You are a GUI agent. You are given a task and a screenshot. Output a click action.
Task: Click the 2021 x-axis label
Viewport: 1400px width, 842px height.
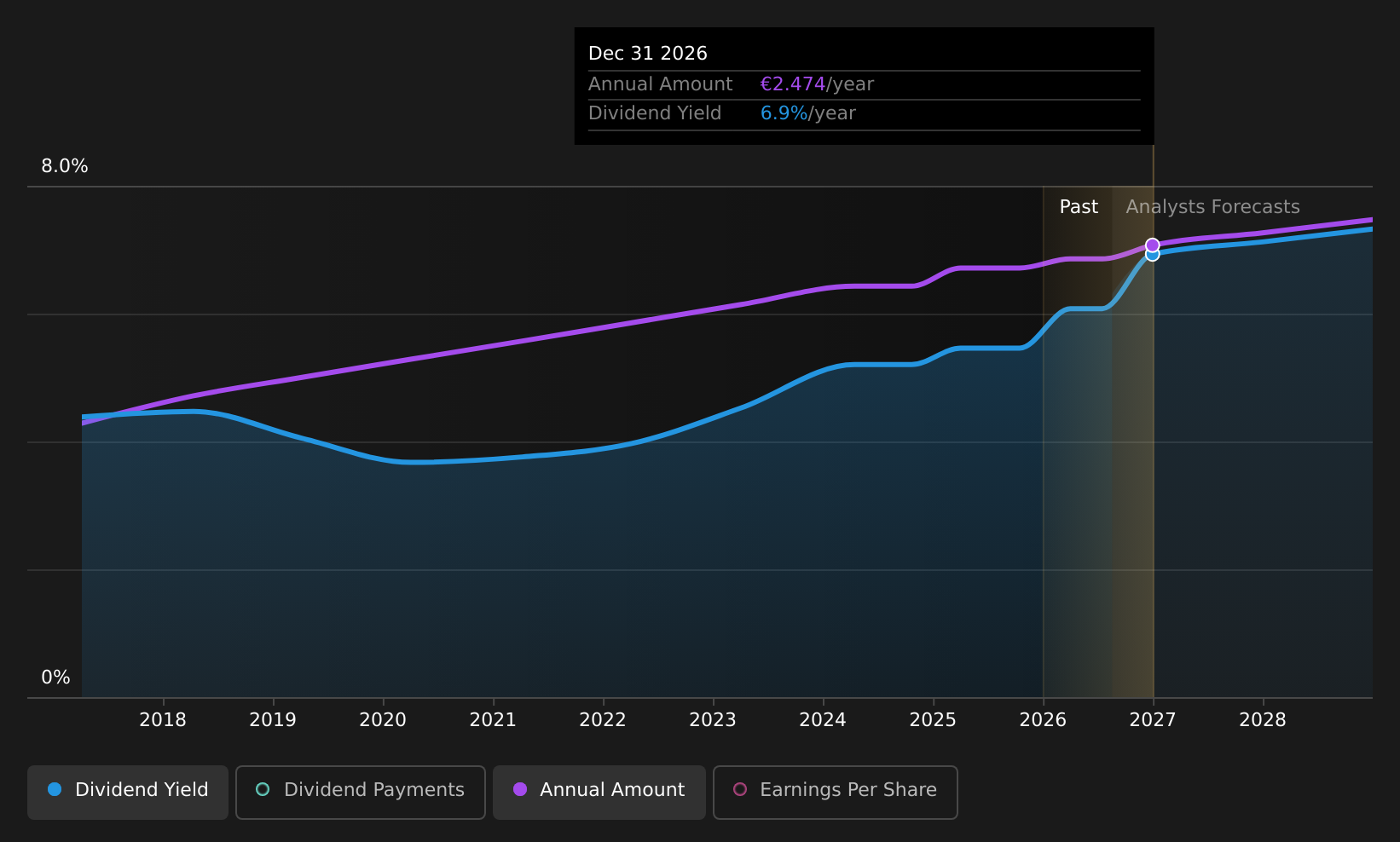point(493,720)
